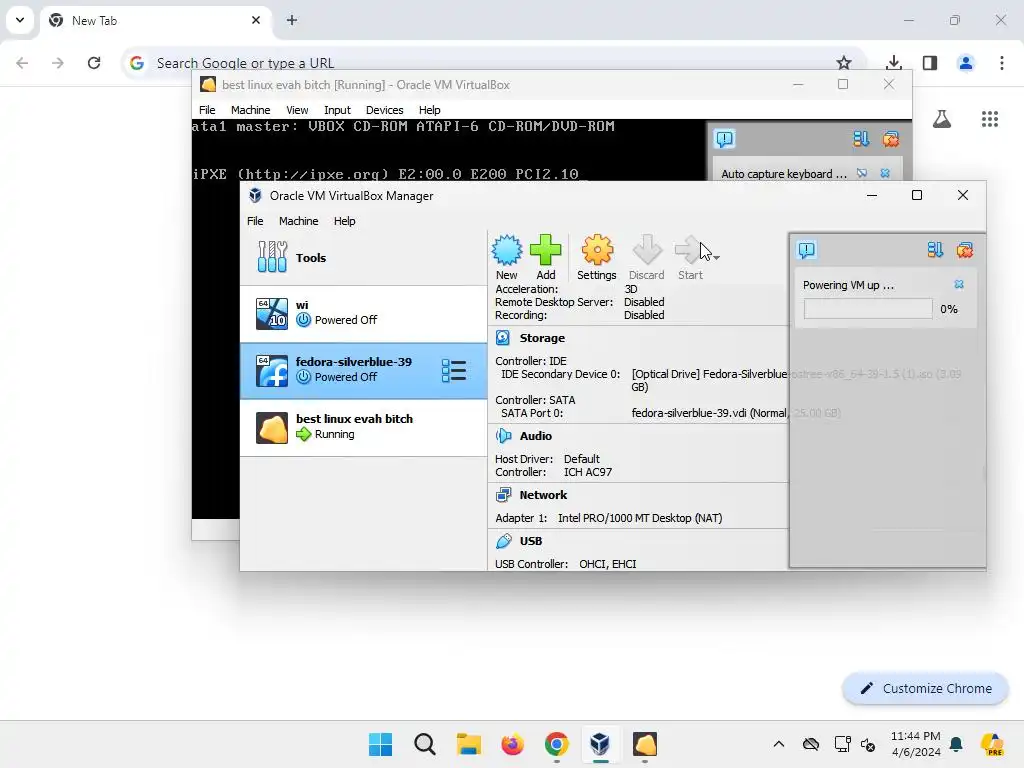The image size is (1024, 768).
Task: Click the Audio speaker icon
Action: 503,436
